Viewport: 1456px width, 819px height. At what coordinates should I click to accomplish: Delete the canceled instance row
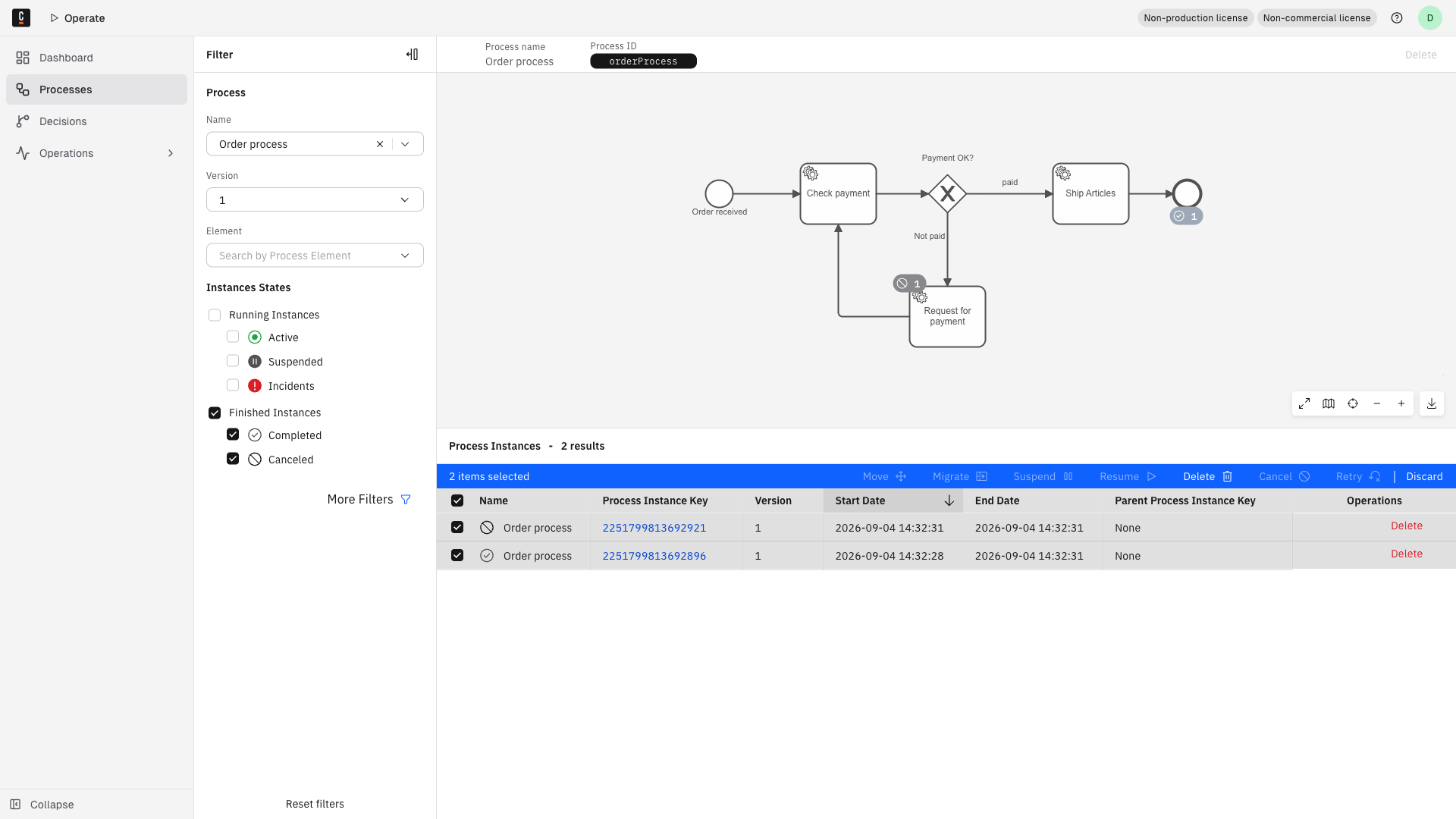[x=1407, y=526]
